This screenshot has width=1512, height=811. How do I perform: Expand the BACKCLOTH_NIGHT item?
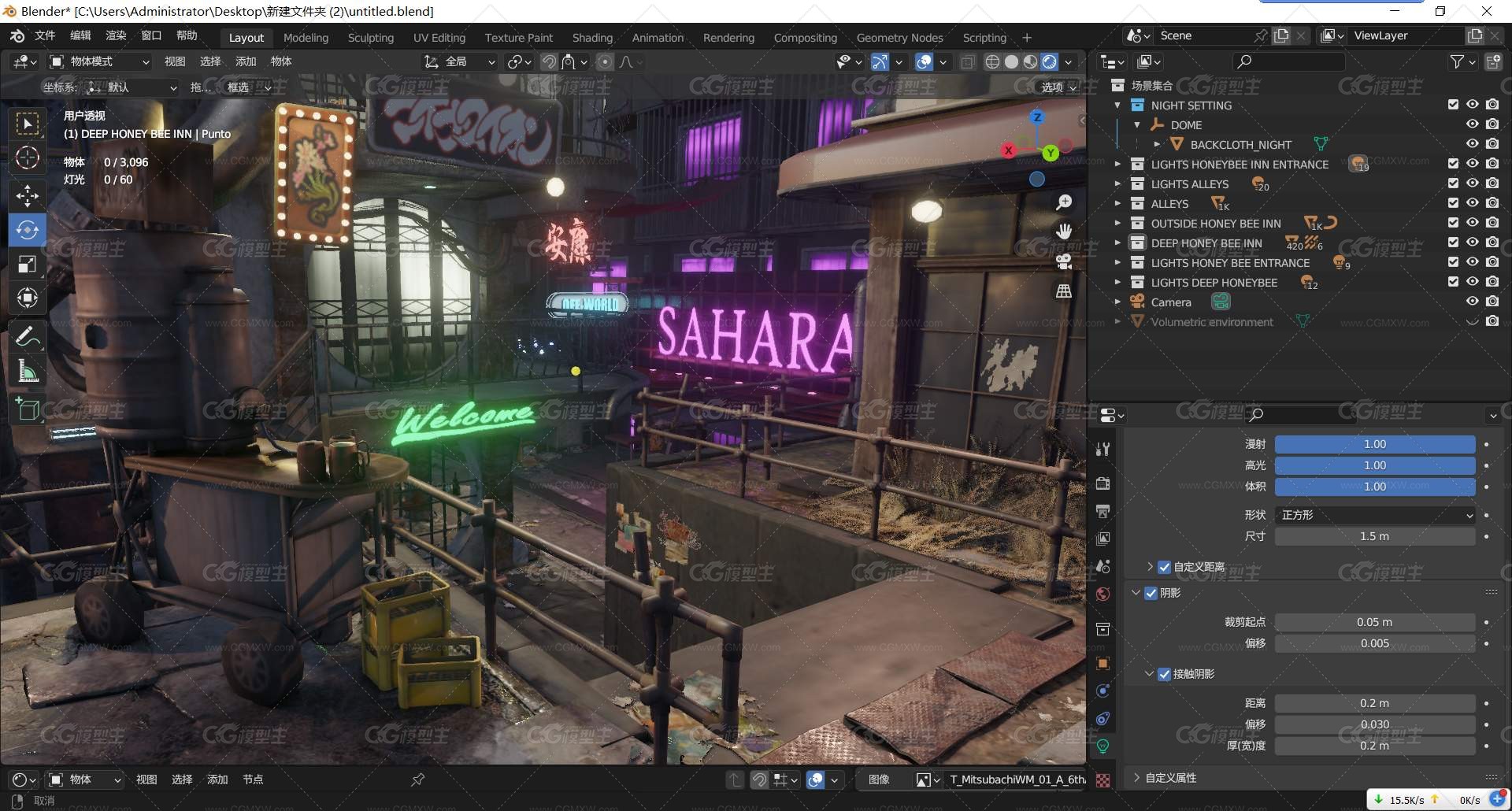pyautogui.click(x=1157, y=144)
